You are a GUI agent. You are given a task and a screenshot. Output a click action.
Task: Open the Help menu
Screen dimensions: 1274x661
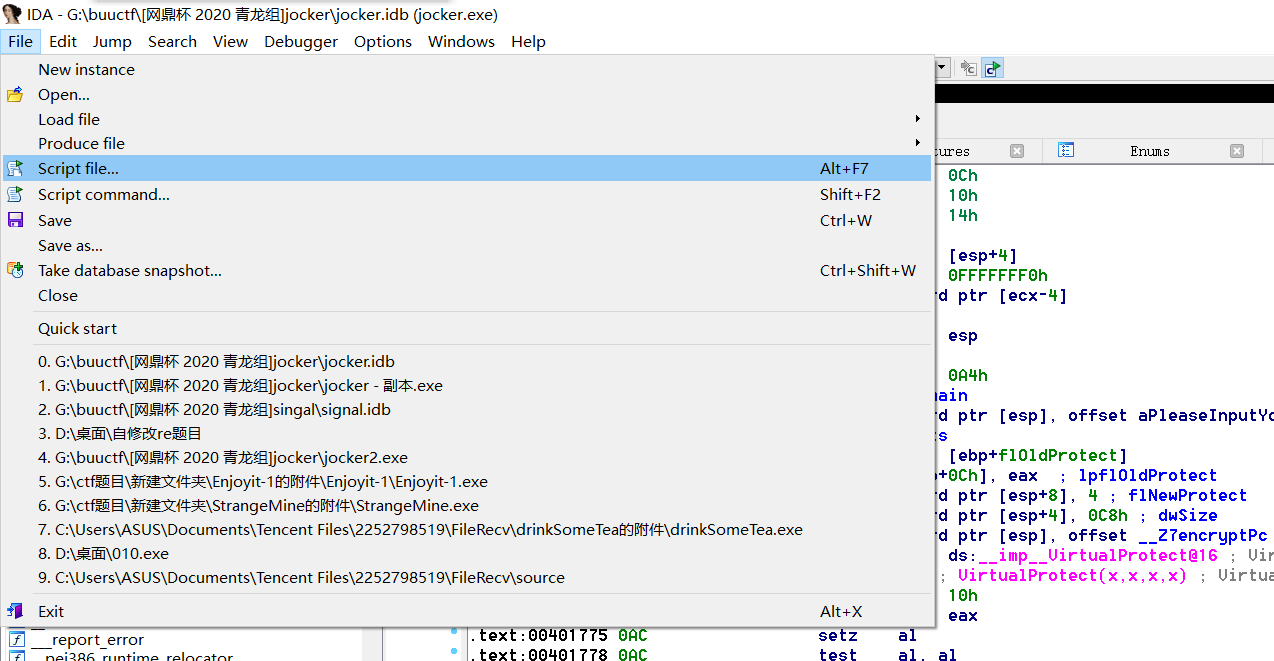[528, 41]
